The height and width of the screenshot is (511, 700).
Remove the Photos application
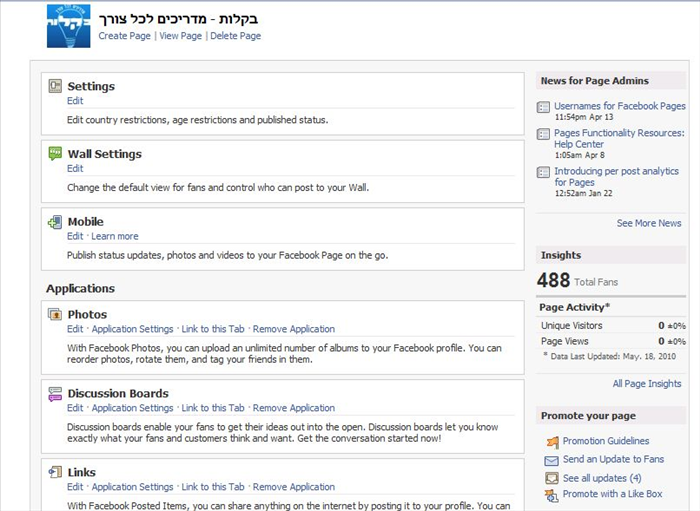[x=294, y=329]
